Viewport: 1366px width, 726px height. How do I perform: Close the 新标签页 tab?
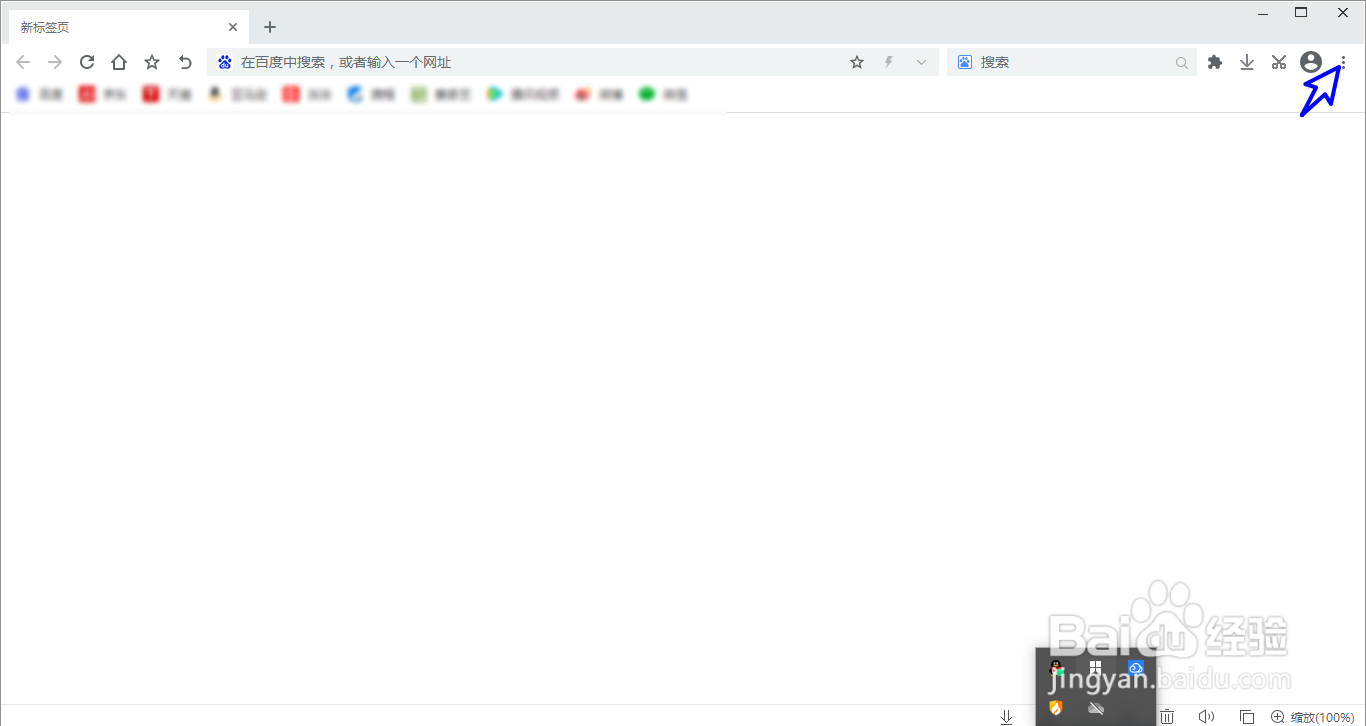tap(233, 27)
